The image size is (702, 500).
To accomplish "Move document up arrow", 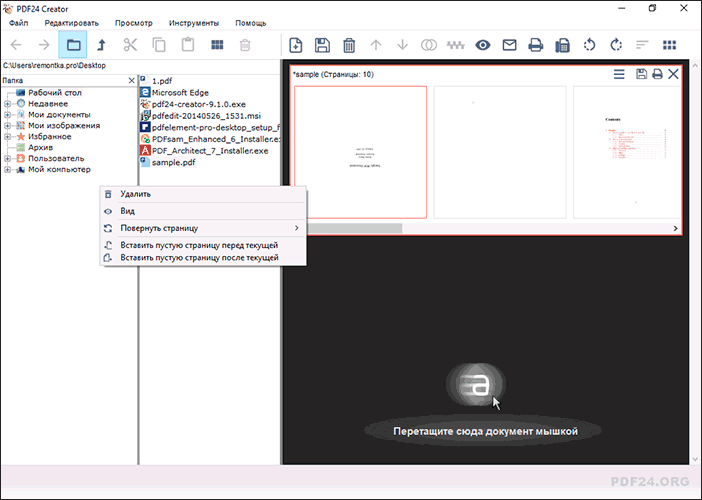I will [x=376, y=45].
